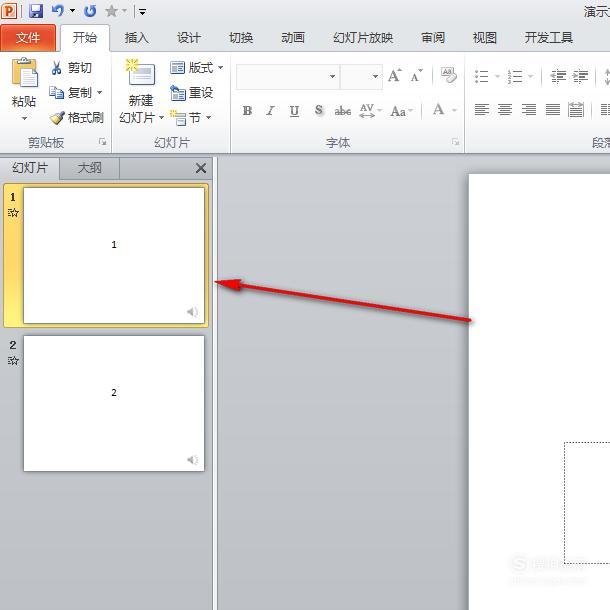Open the 文件 (File) tab

click(28, 38)
